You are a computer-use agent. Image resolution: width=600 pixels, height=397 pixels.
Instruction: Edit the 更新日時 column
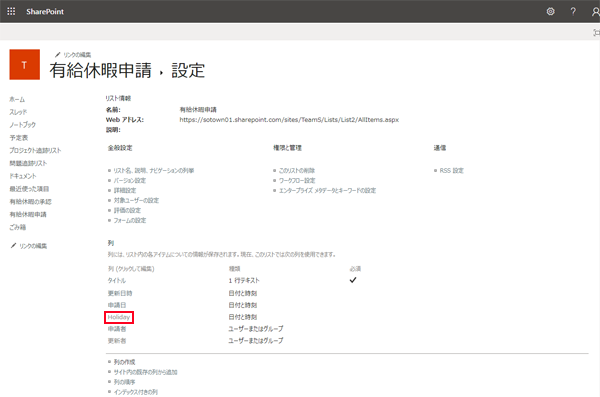pos(120,293)
